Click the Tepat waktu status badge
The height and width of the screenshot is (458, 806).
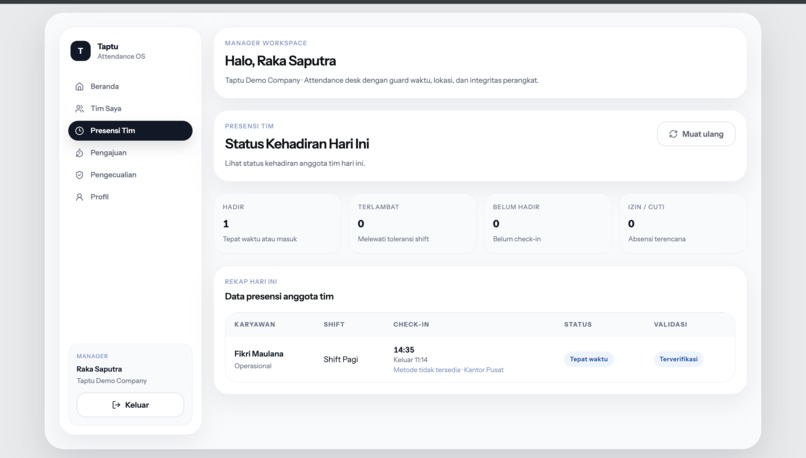click(589, 359)
